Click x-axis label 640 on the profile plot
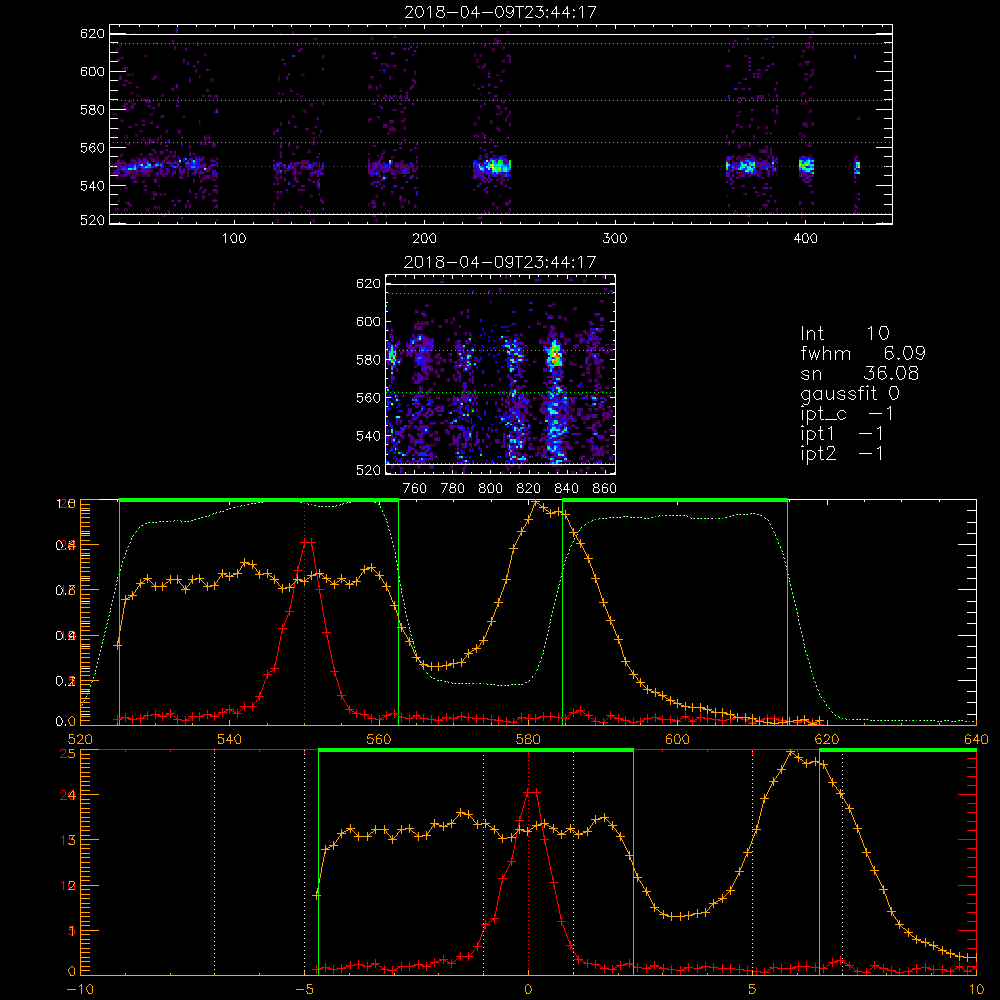The height and width of the screenshot is (1000, 1000). tap(976, 739)
